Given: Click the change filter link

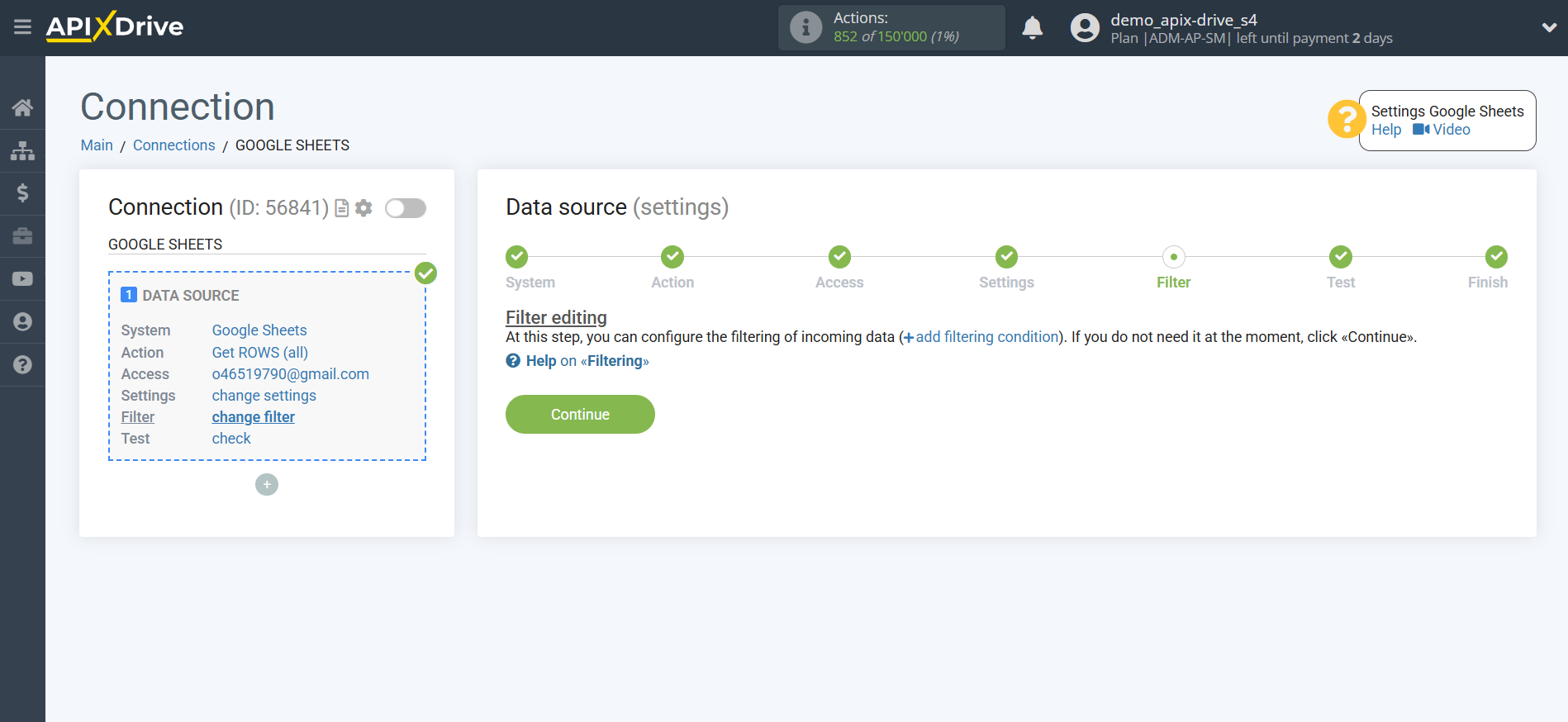Looking at the screenshot, I should tap(253, 417).
